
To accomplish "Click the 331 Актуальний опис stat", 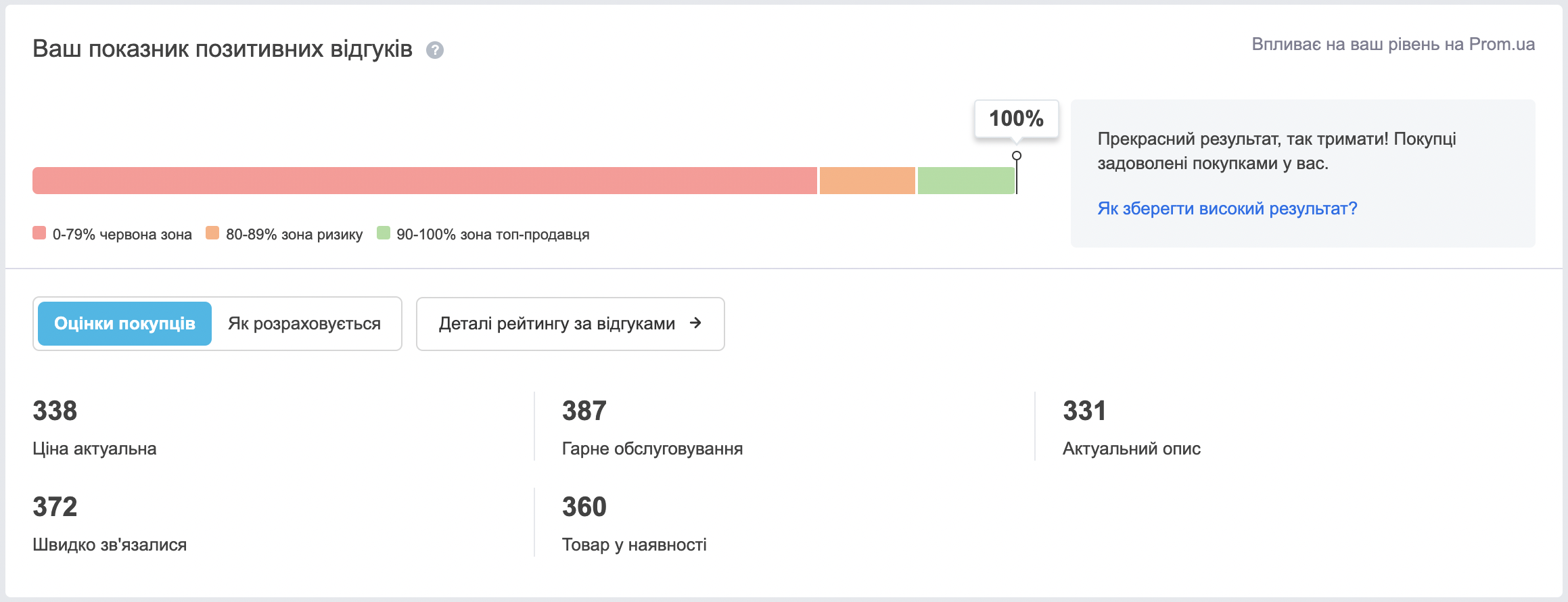I will (1131, 427).
